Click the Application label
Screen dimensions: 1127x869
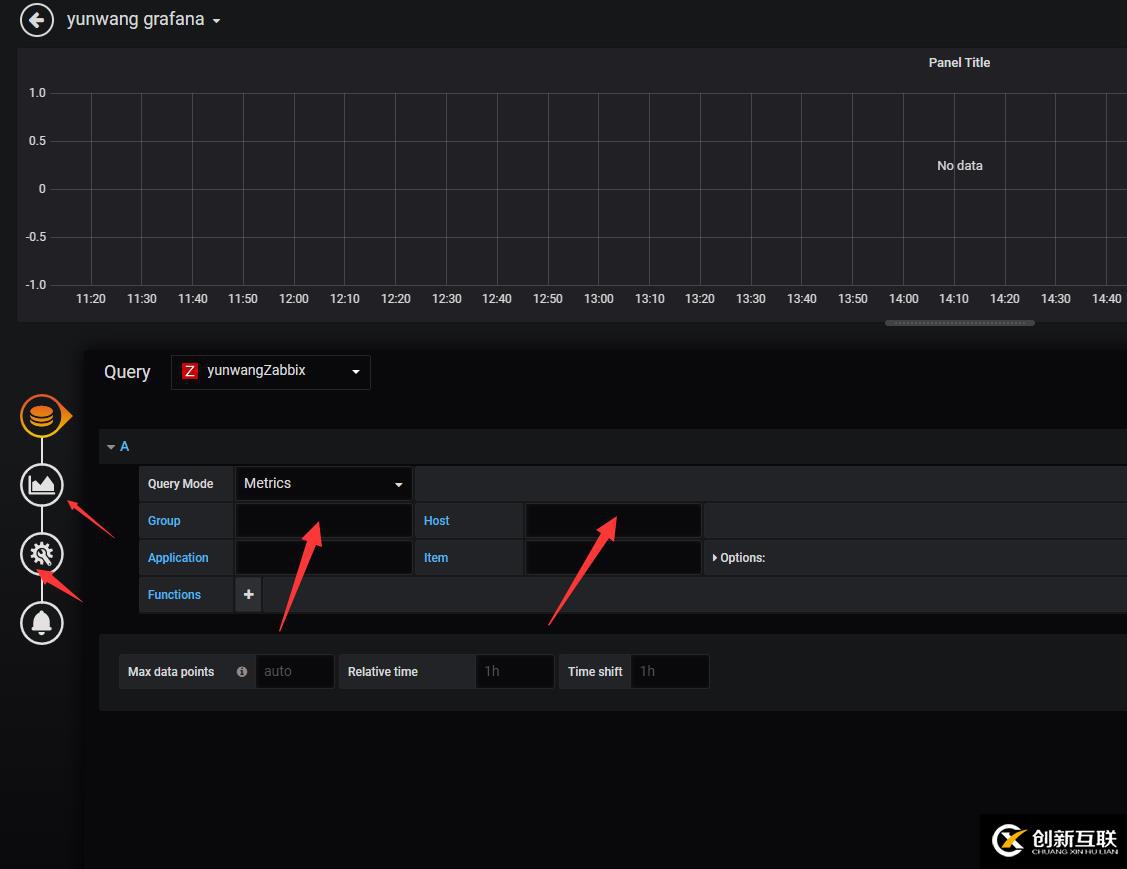coord(178,558)
